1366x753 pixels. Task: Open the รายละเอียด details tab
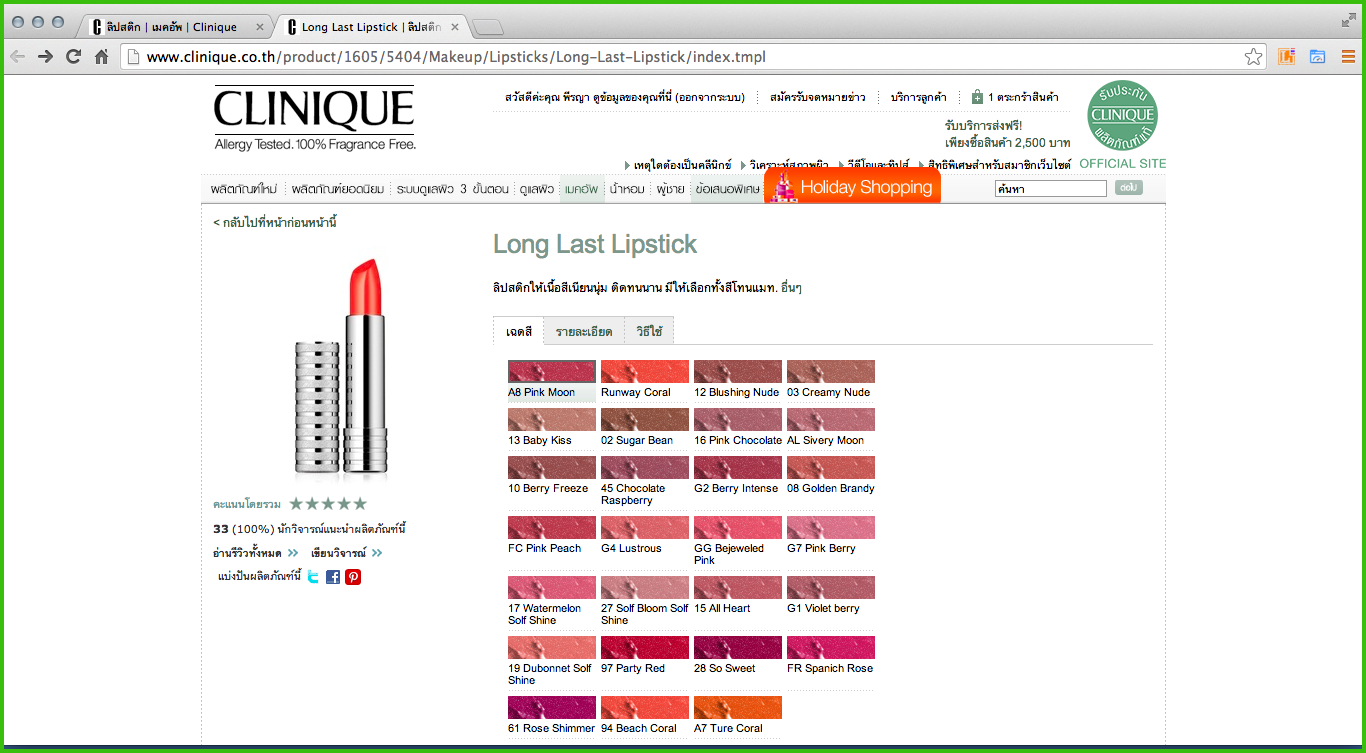(x=584, y=331)
